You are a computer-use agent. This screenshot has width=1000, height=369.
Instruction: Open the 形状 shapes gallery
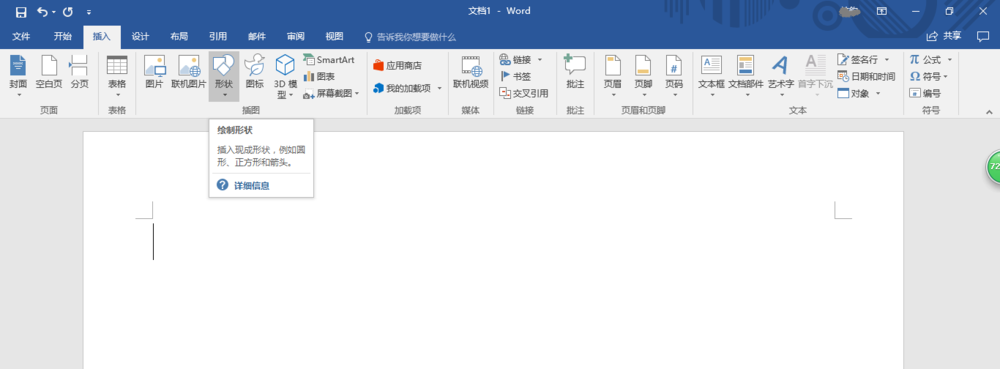224,76
